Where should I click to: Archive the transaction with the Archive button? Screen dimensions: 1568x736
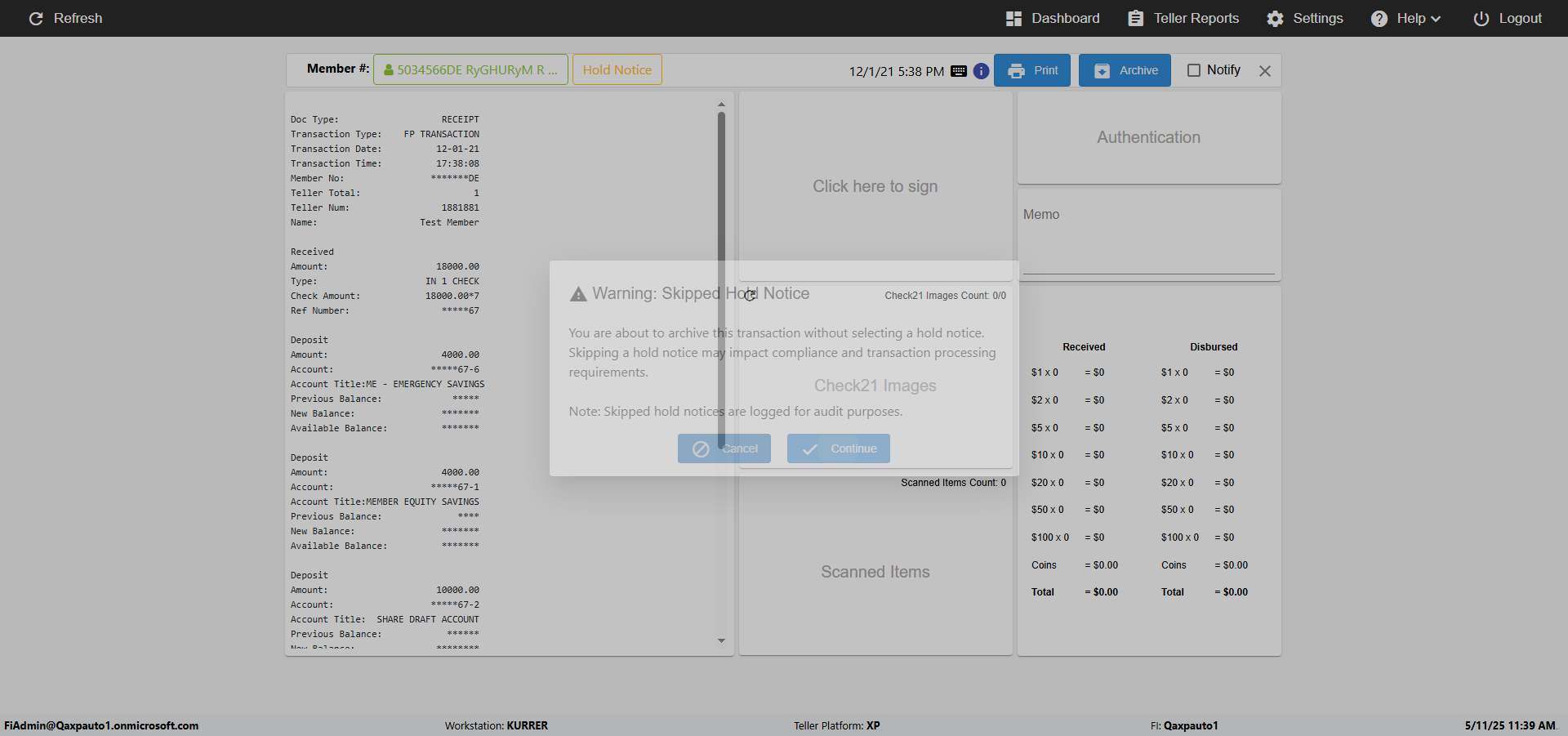(1125, 70)
